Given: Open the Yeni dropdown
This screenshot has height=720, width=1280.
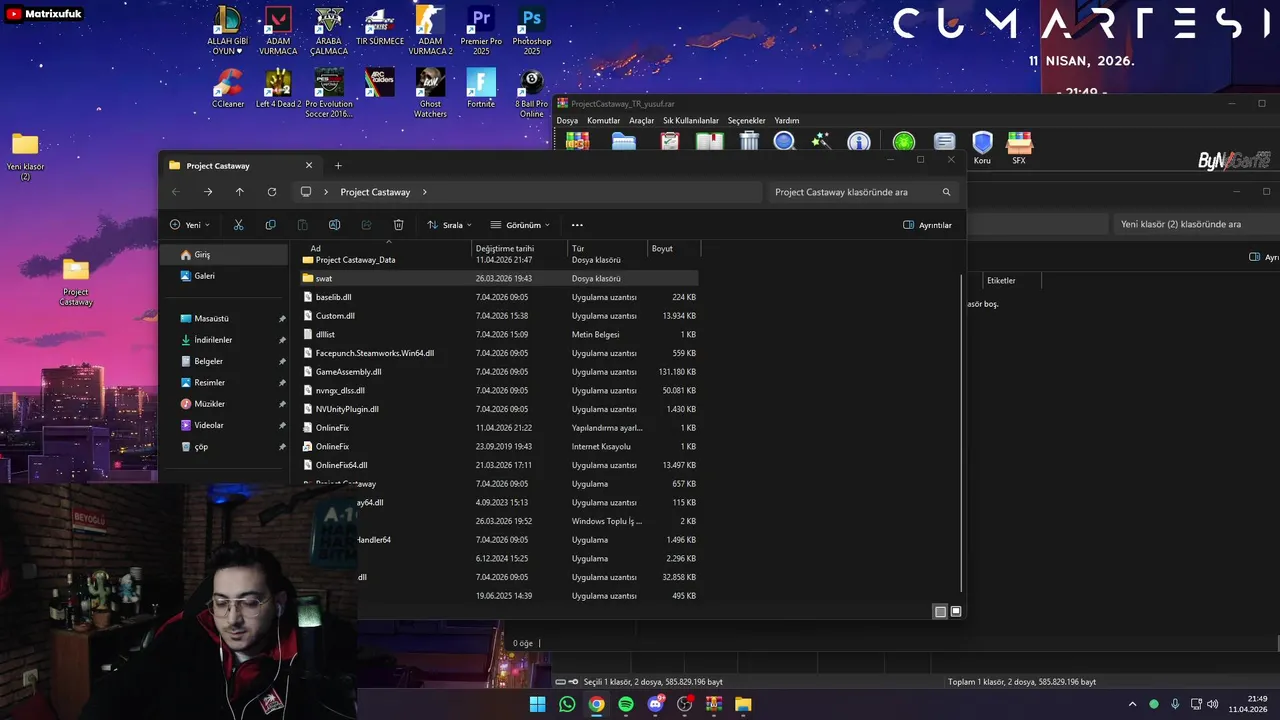Looking at the screenshot, I should click(x=190, y=225).
